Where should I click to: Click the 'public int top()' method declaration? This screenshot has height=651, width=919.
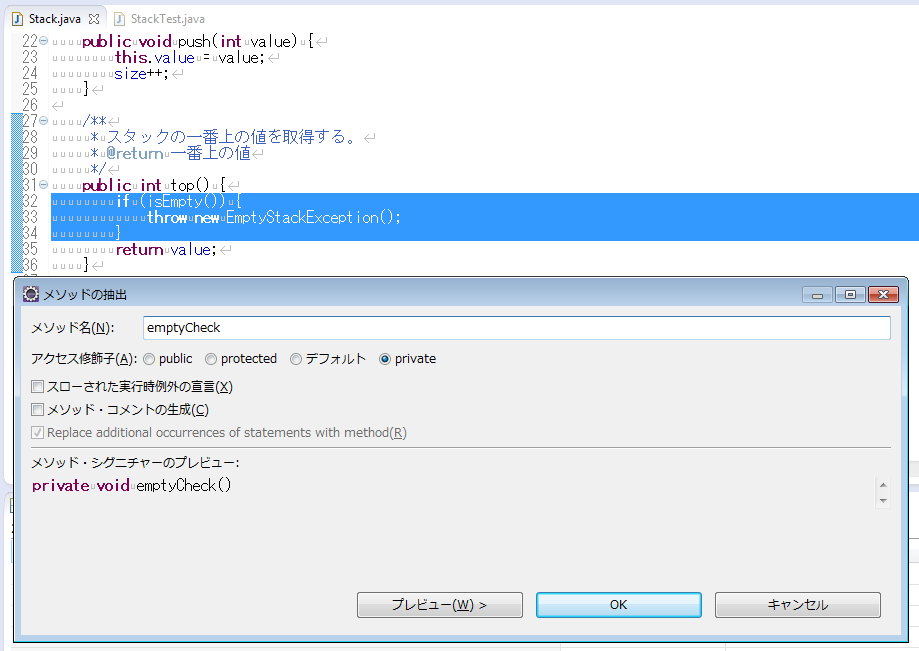[x=154, y=185]
